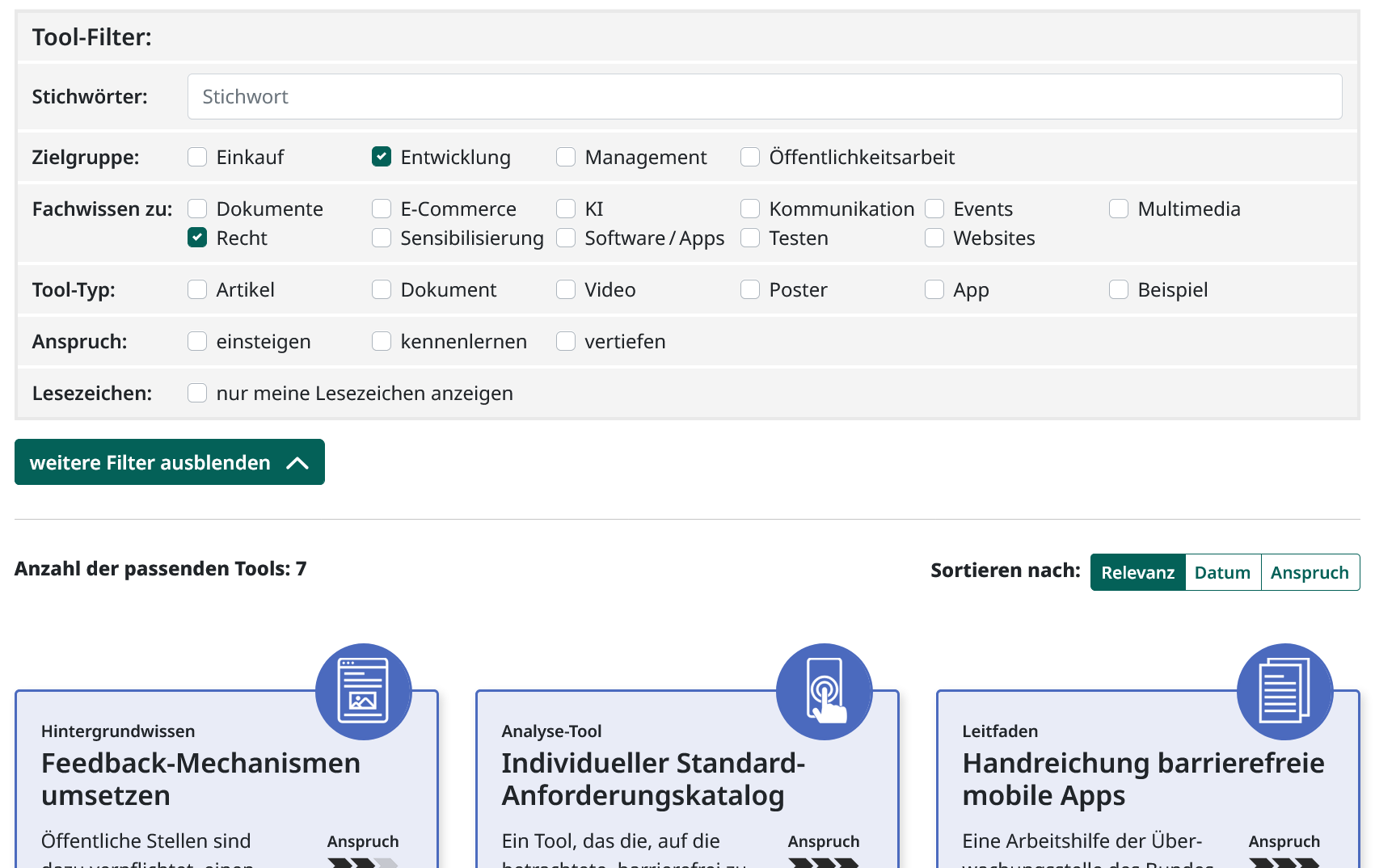The image size is (1375, 868).
Task: Tick the Websites checkbox
Action: coord(934,238)
